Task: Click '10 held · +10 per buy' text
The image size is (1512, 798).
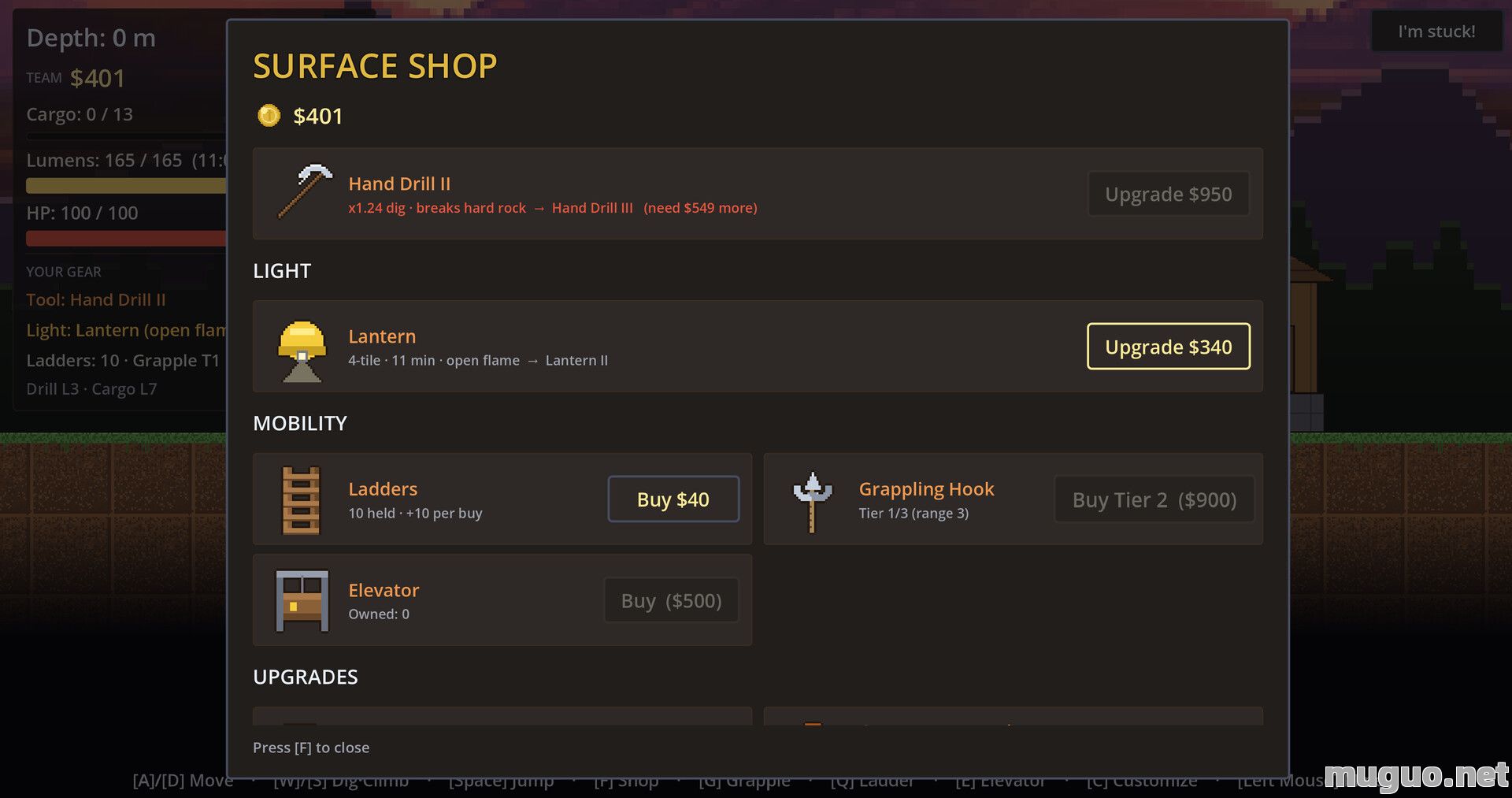Action: point(415,514)
